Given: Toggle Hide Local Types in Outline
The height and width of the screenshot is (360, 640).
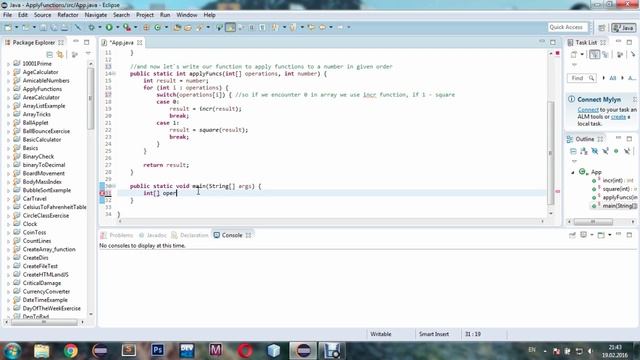Looking at the screenshot, I should (x=627, y=151).
